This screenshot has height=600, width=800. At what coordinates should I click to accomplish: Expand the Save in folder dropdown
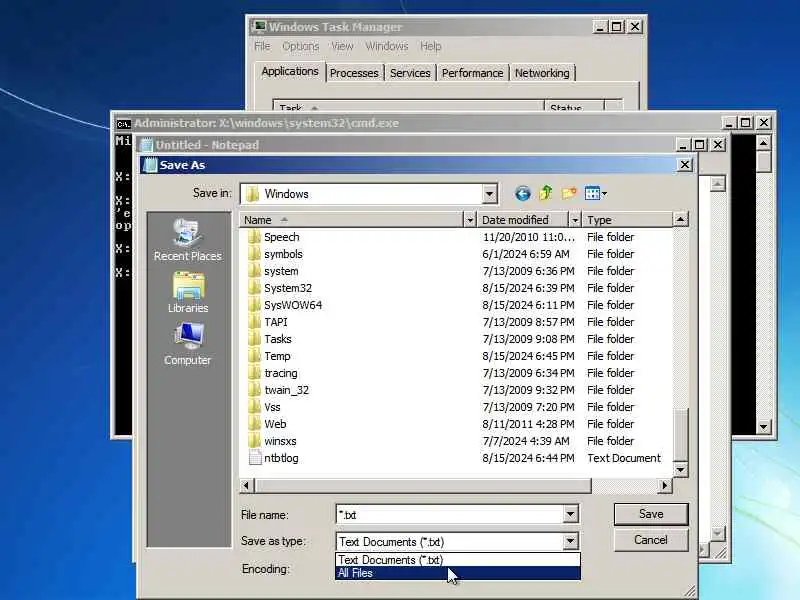tap(489, 194)
